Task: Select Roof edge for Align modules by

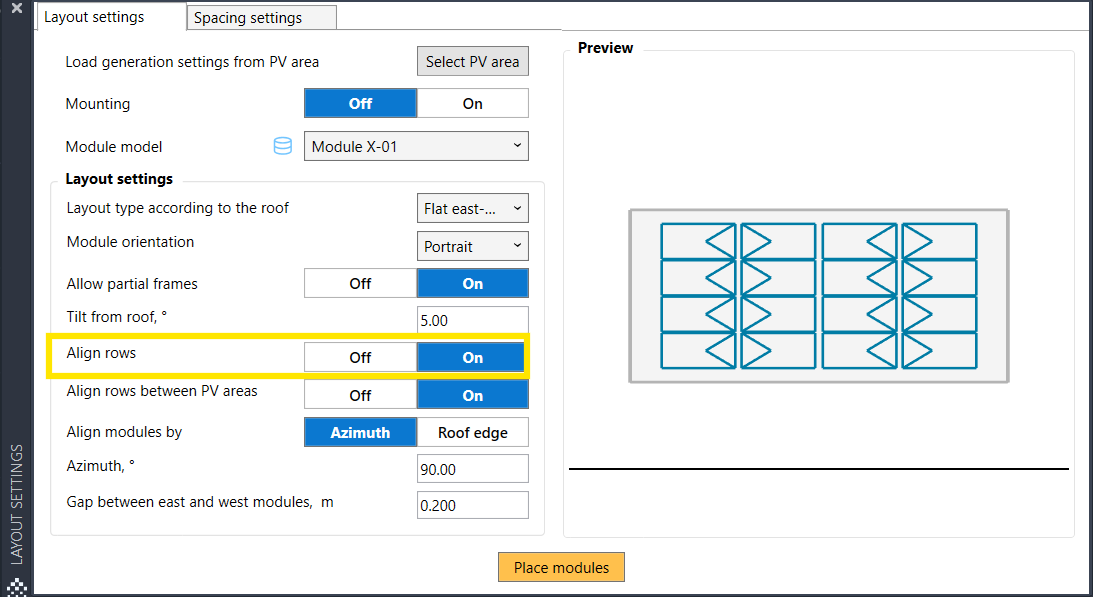Action: (473, 432)
